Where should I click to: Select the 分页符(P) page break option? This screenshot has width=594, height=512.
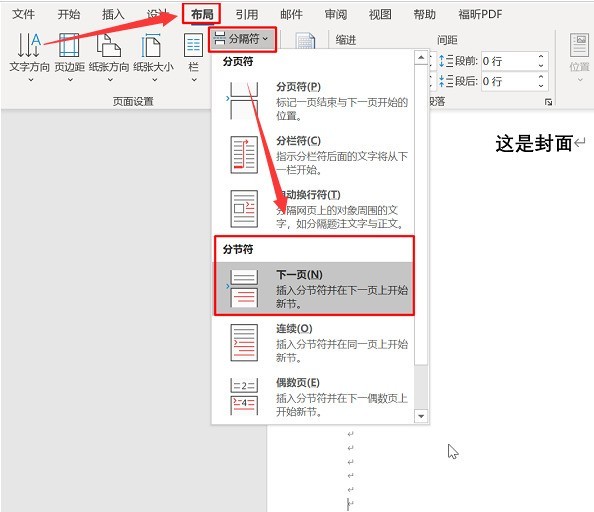[x=314, y=101]
